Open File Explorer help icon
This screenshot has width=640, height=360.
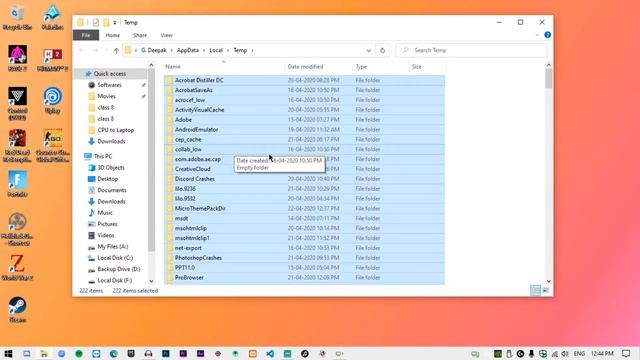[x=548, y=35]
